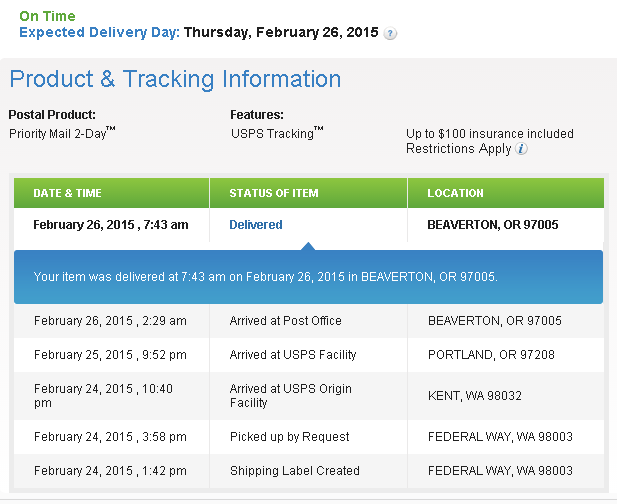617x504 pixels.
Task: Click the PORTLAND, OR 97208 location cell
Action: (x=491, y=355)
